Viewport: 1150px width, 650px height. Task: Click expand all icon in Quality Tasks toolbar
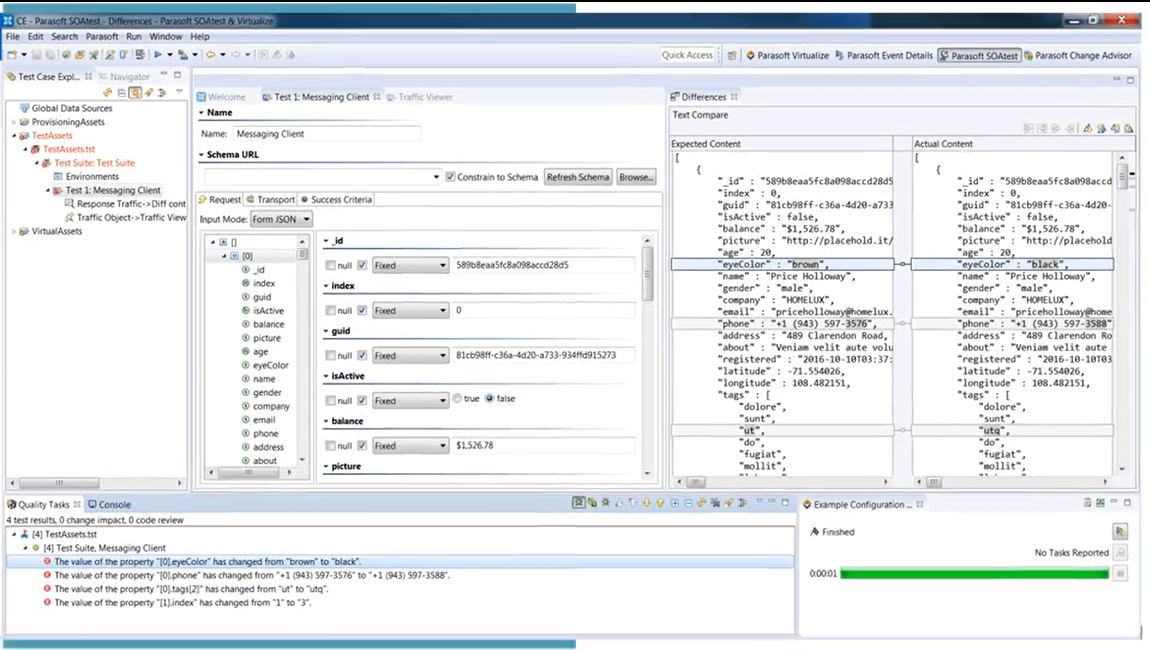pyautogui.click(x=675, y=503)
